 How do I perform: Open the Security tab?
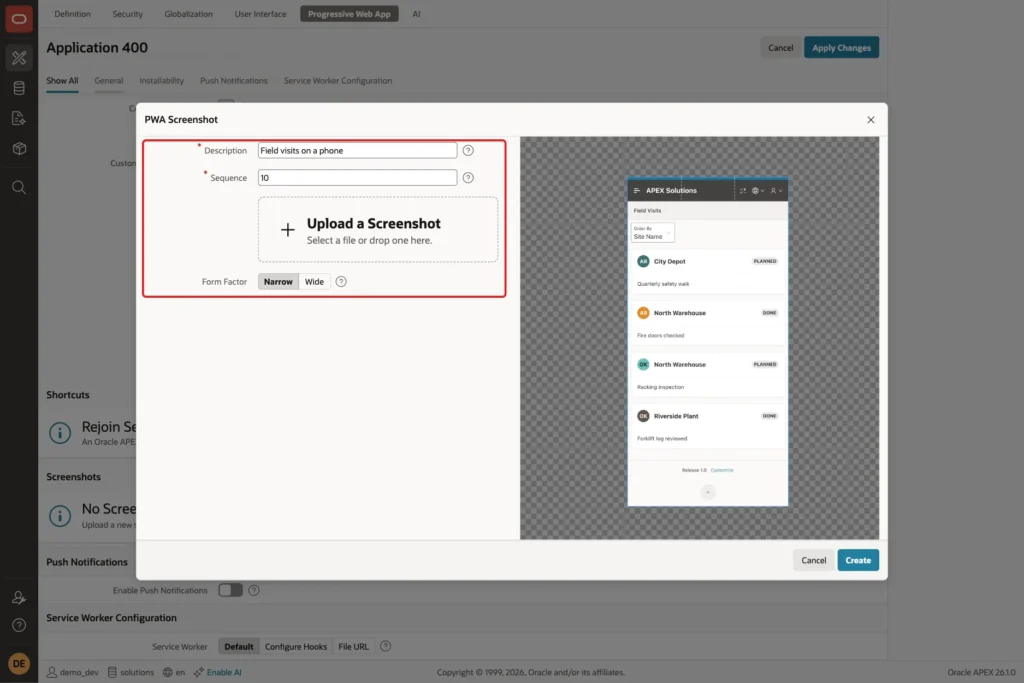point(127,14)
